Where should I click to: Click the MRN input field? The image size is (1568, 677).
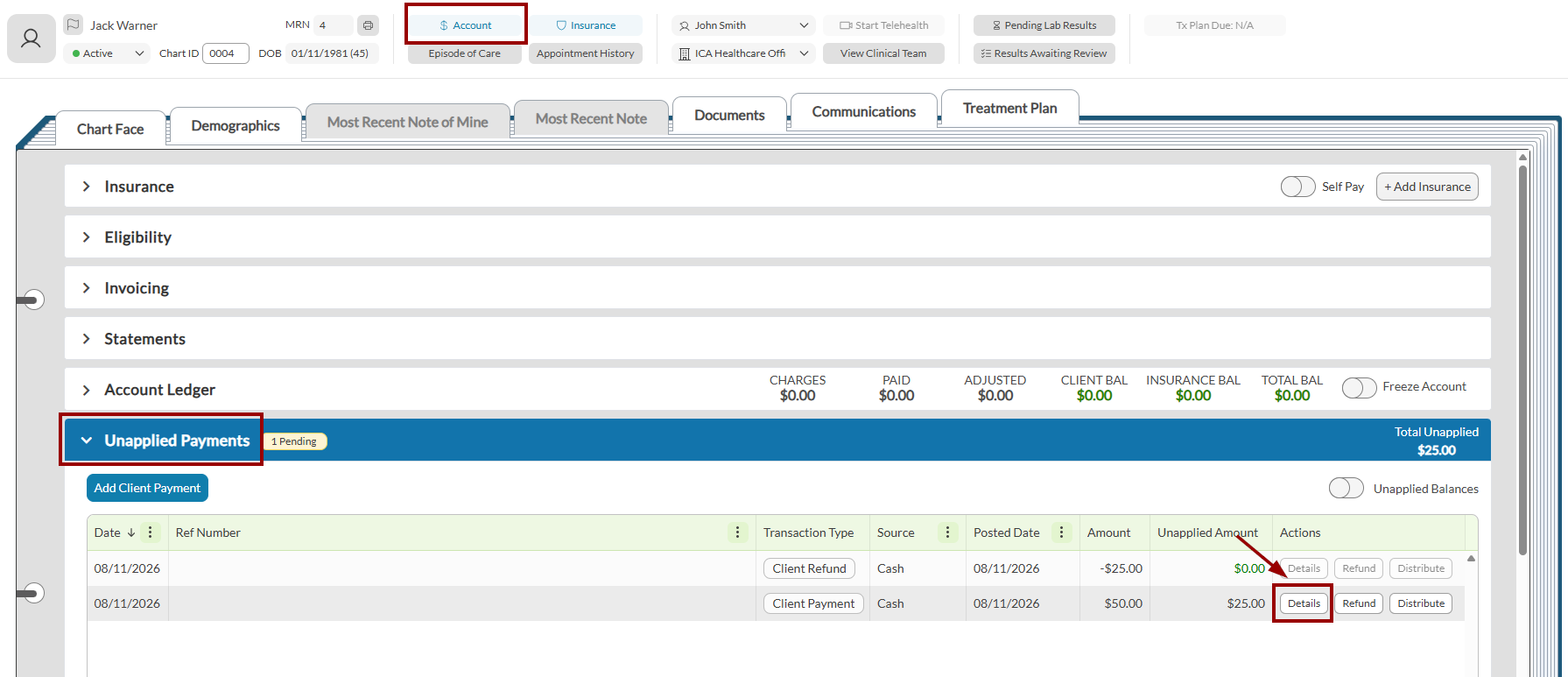(334, 25)
